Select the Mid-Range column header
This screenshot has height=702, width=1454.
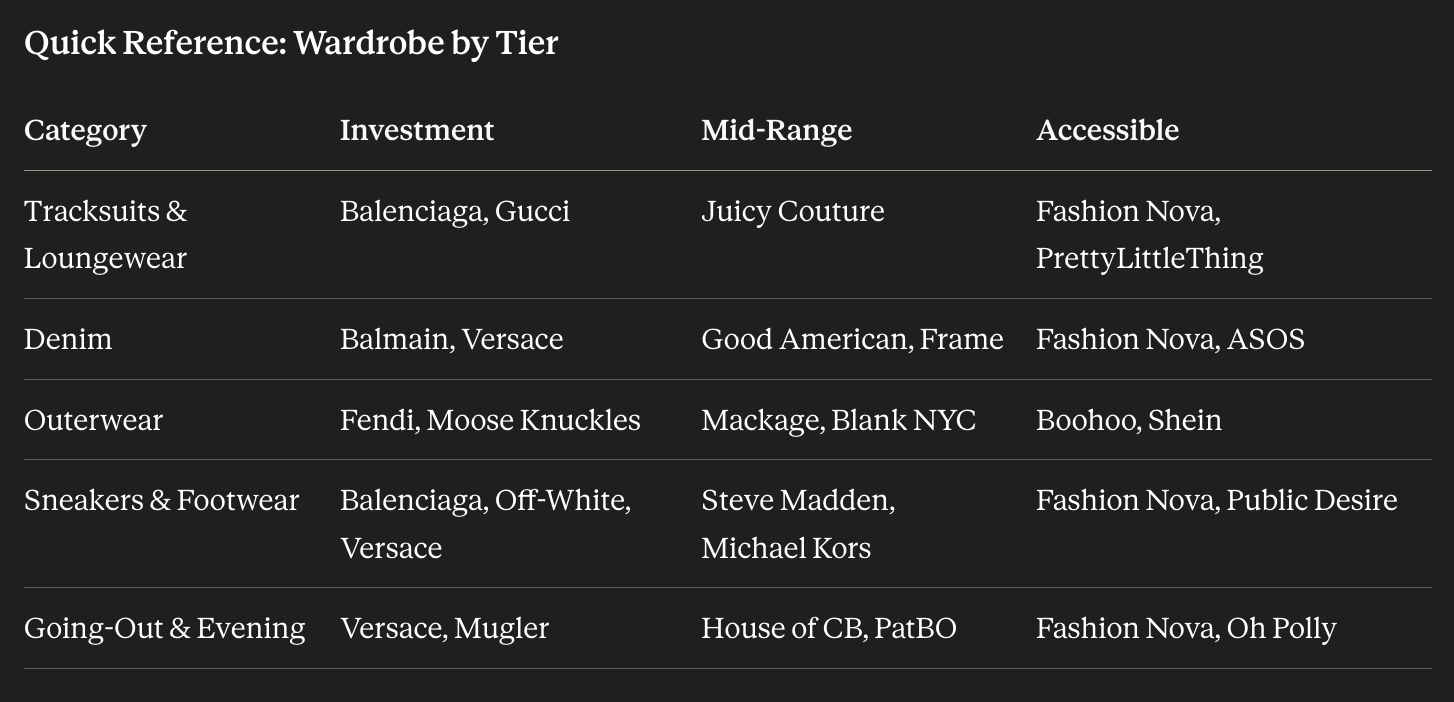point(777,130)
